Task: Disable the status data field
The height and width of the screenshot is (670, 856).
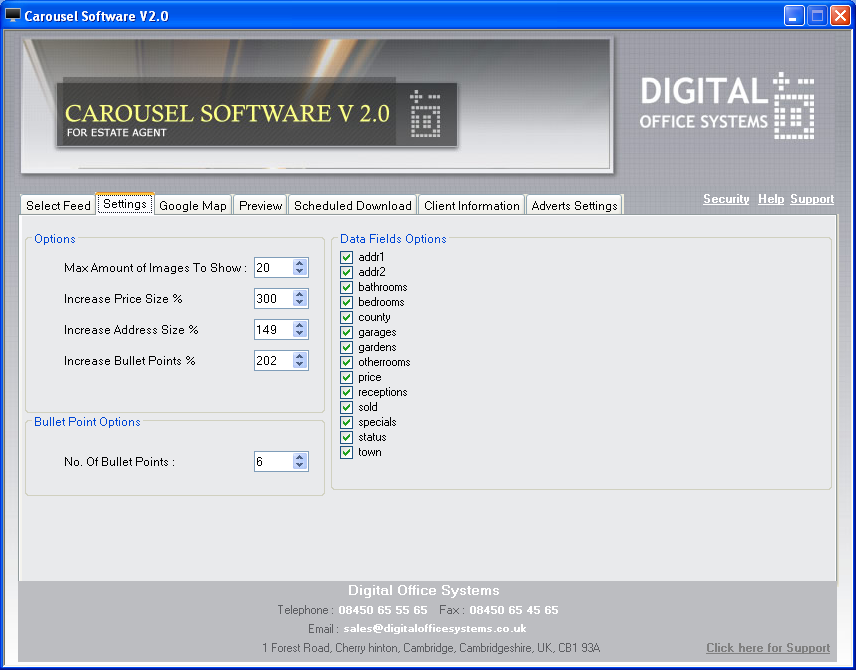Action: point(346,437)
